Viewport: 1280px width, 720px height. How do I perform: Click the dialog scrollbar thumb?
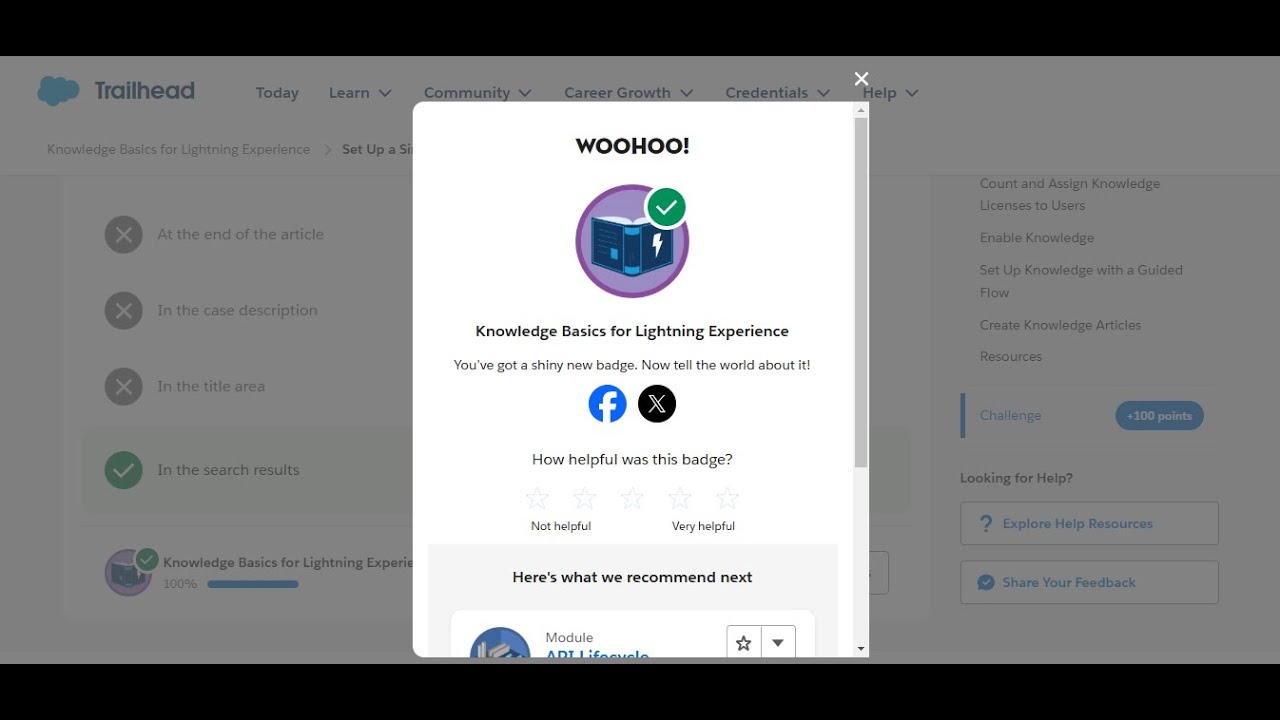tap(861, 292)
